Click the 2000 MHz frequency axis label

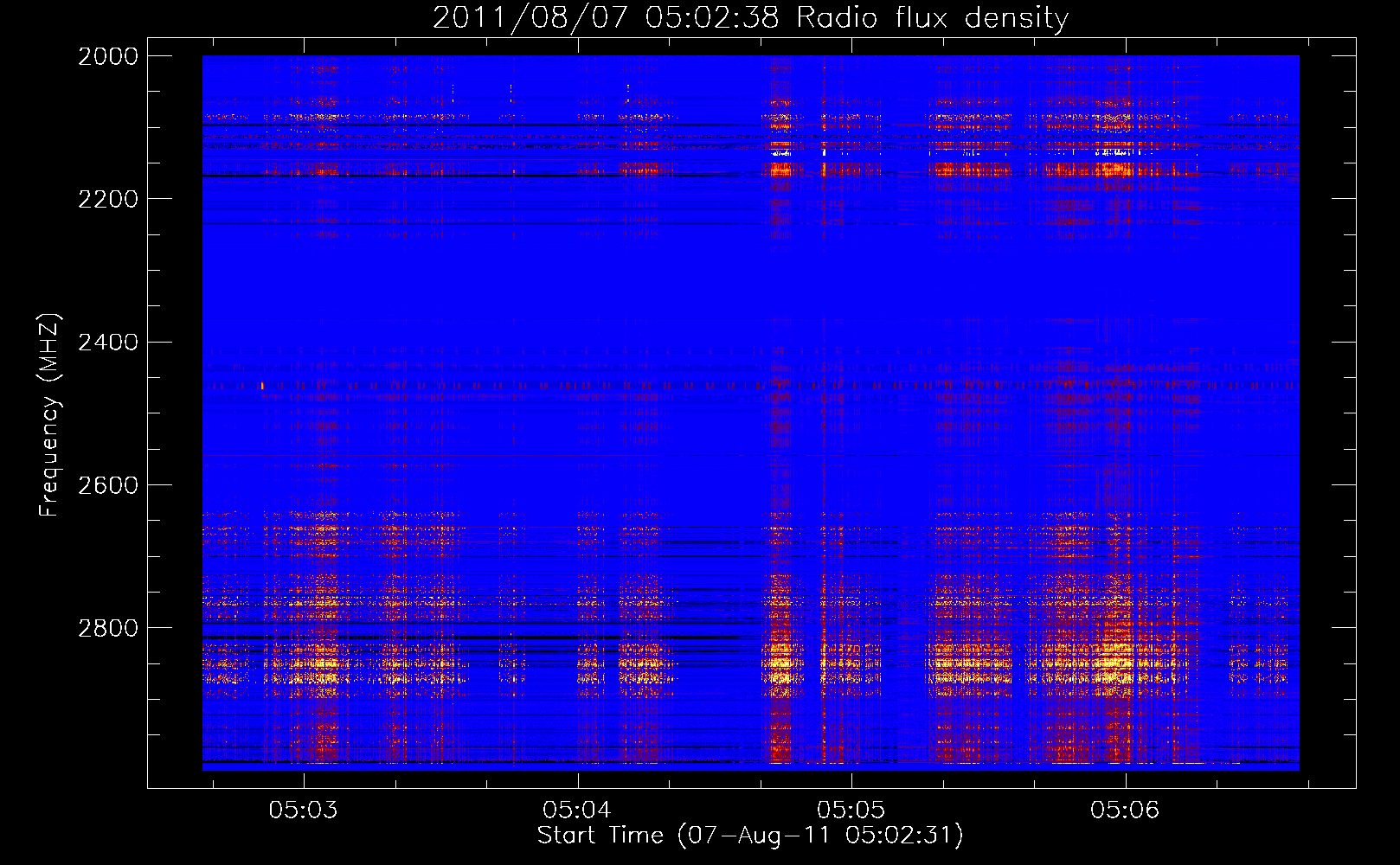[x=108, y=56]
